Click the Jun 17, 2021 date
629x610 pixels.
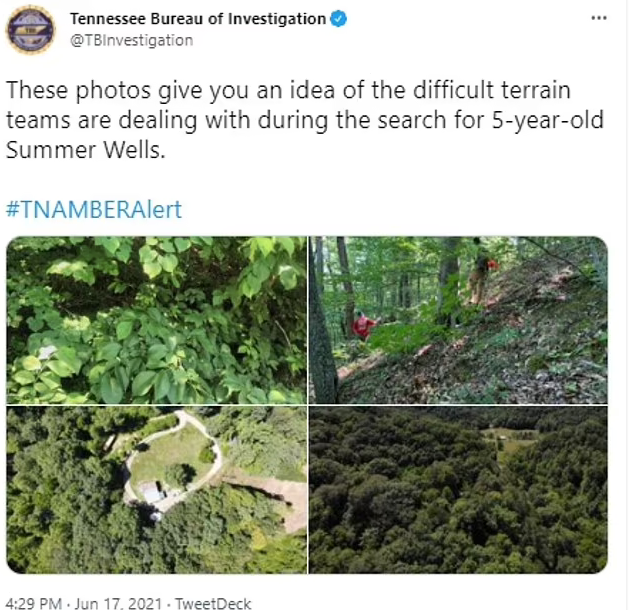(x=118, y=603)
